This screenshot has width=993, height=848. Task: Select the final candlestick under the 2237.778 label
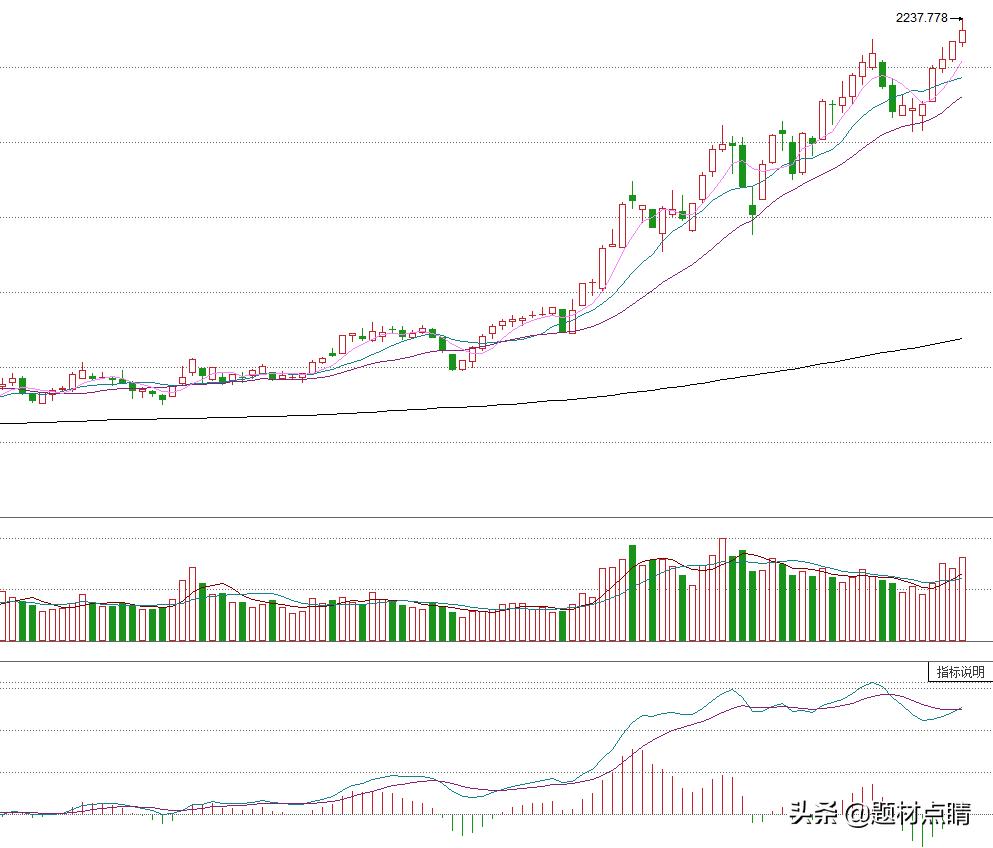[963, 34]
